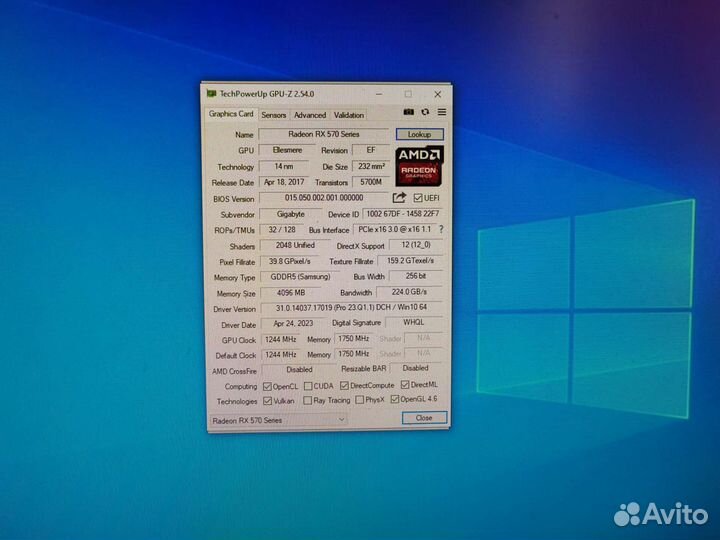Open the Validation tab
Image resolution: width=720 pixels, height=540 pixels.
pos(349,115)
